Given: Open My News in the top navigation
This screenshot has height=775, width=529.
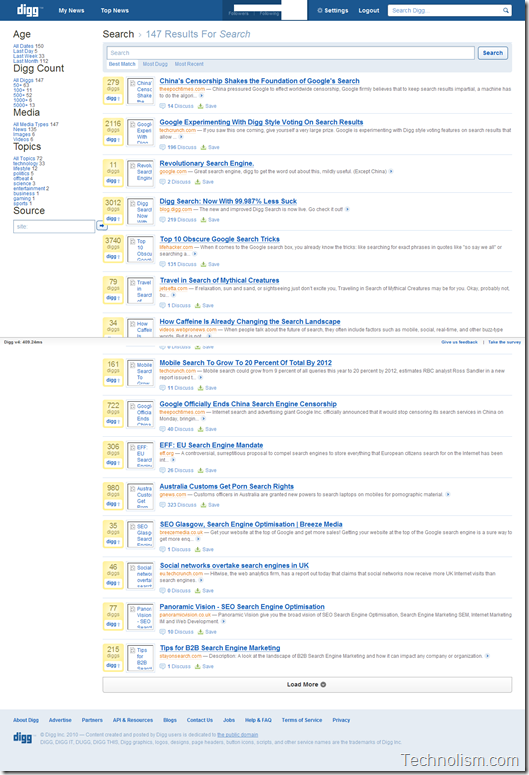Looking at the screenshot, I should coord(71,10).
